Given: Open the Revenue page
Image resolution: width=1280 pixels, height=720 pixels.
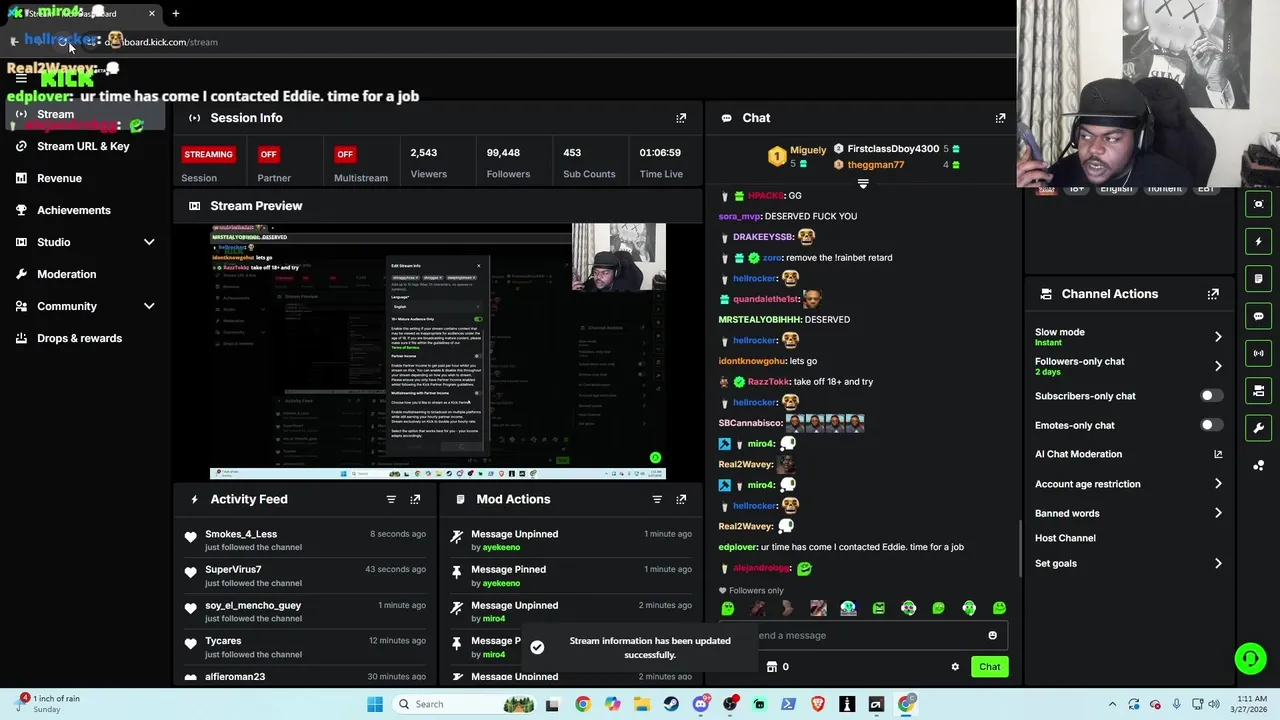Looking at the screenshot, I should (59, 178).
